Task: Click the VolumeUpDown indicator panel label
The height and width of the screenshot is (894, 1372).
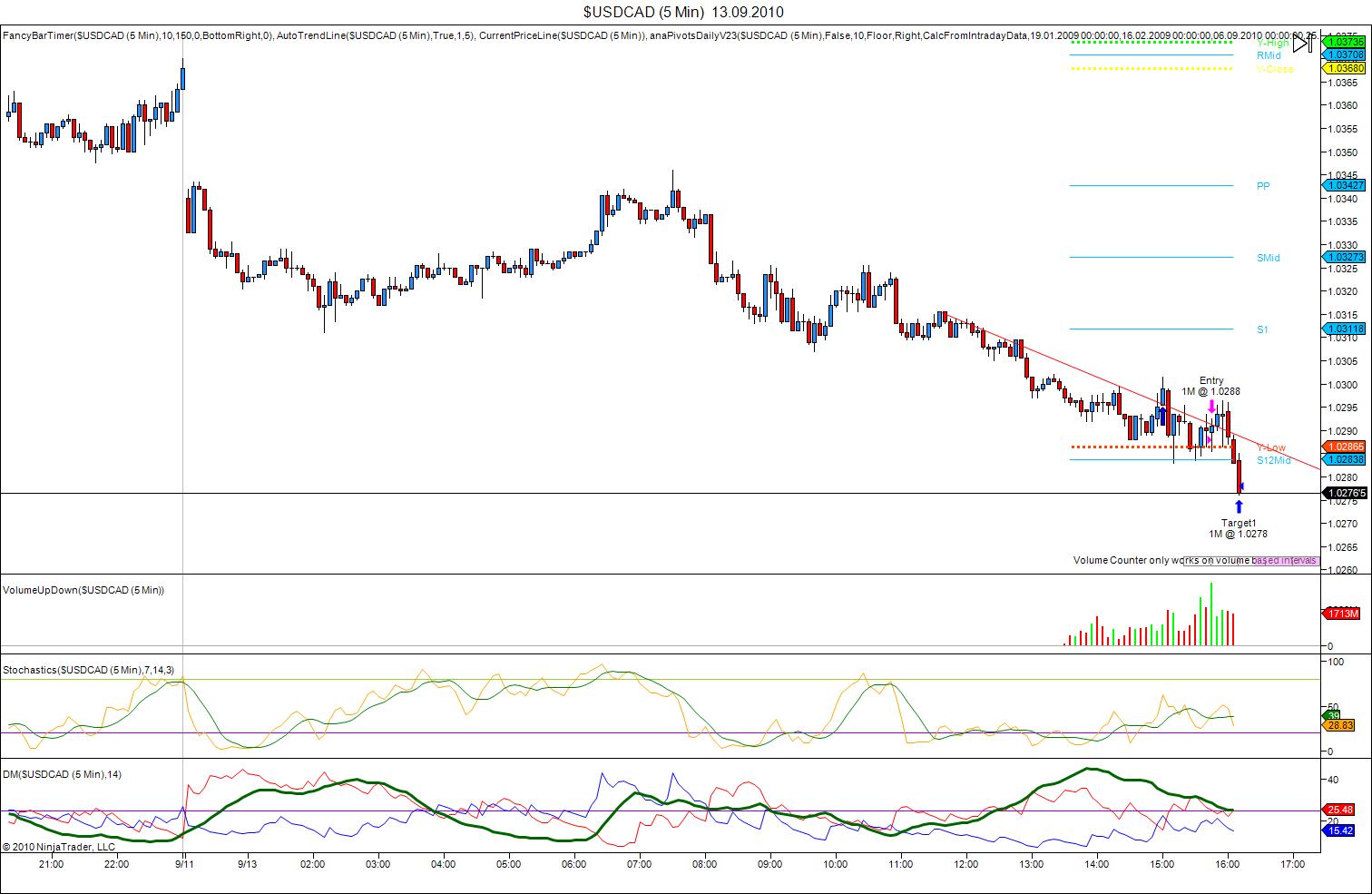Action: (x=83, y=590)
